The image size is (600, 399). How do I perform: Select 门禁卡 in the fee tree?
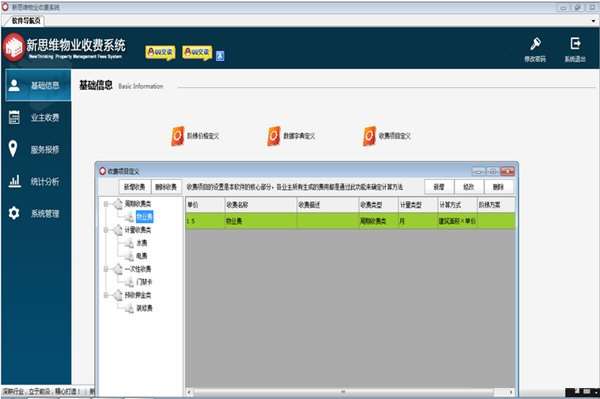point(144,282)
